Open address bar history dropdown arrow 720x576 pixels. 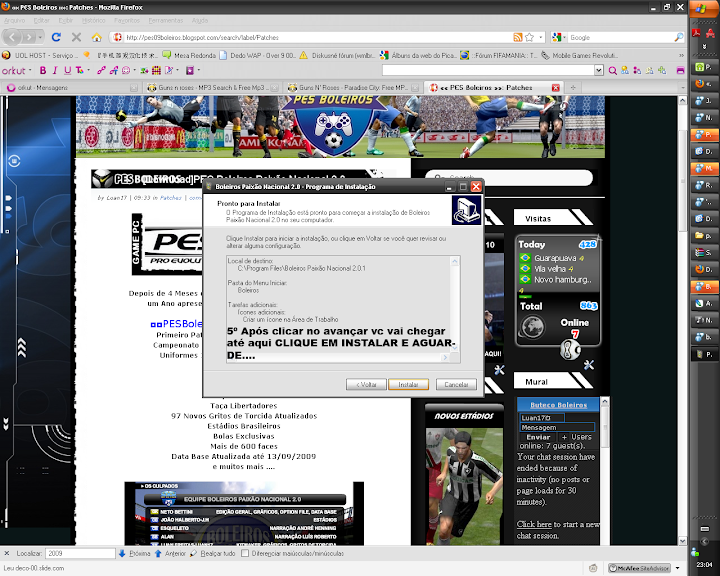coord(541,37)
